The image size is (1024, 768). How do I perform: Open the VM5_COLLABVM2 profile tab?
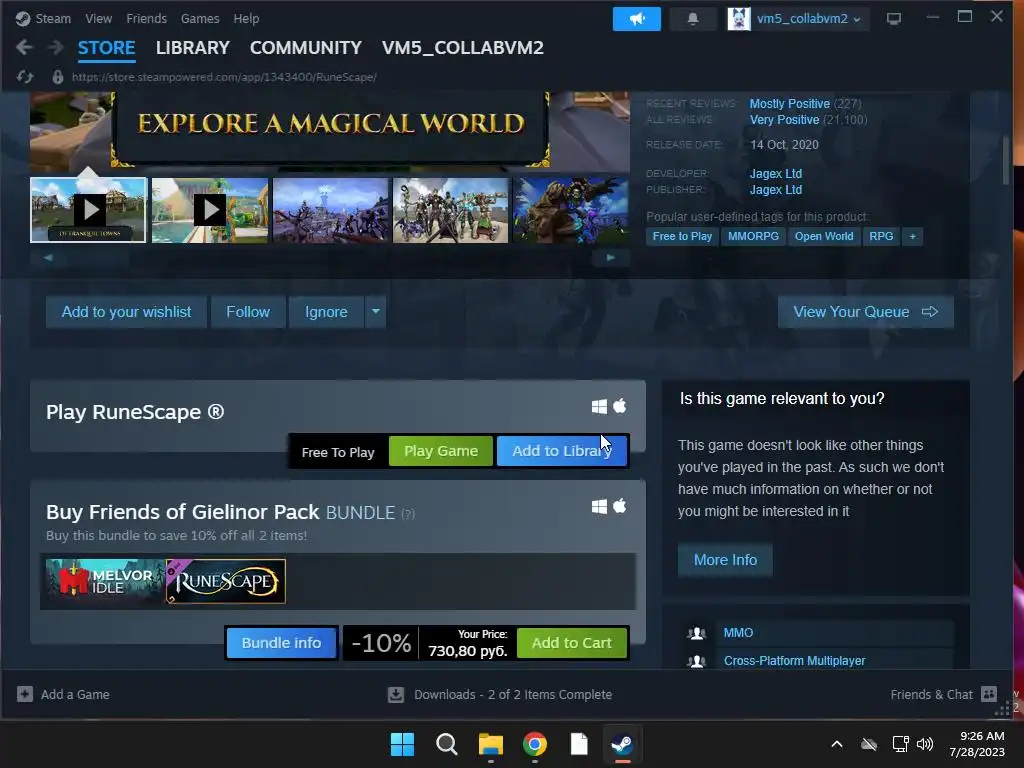[x=462, y=48]
